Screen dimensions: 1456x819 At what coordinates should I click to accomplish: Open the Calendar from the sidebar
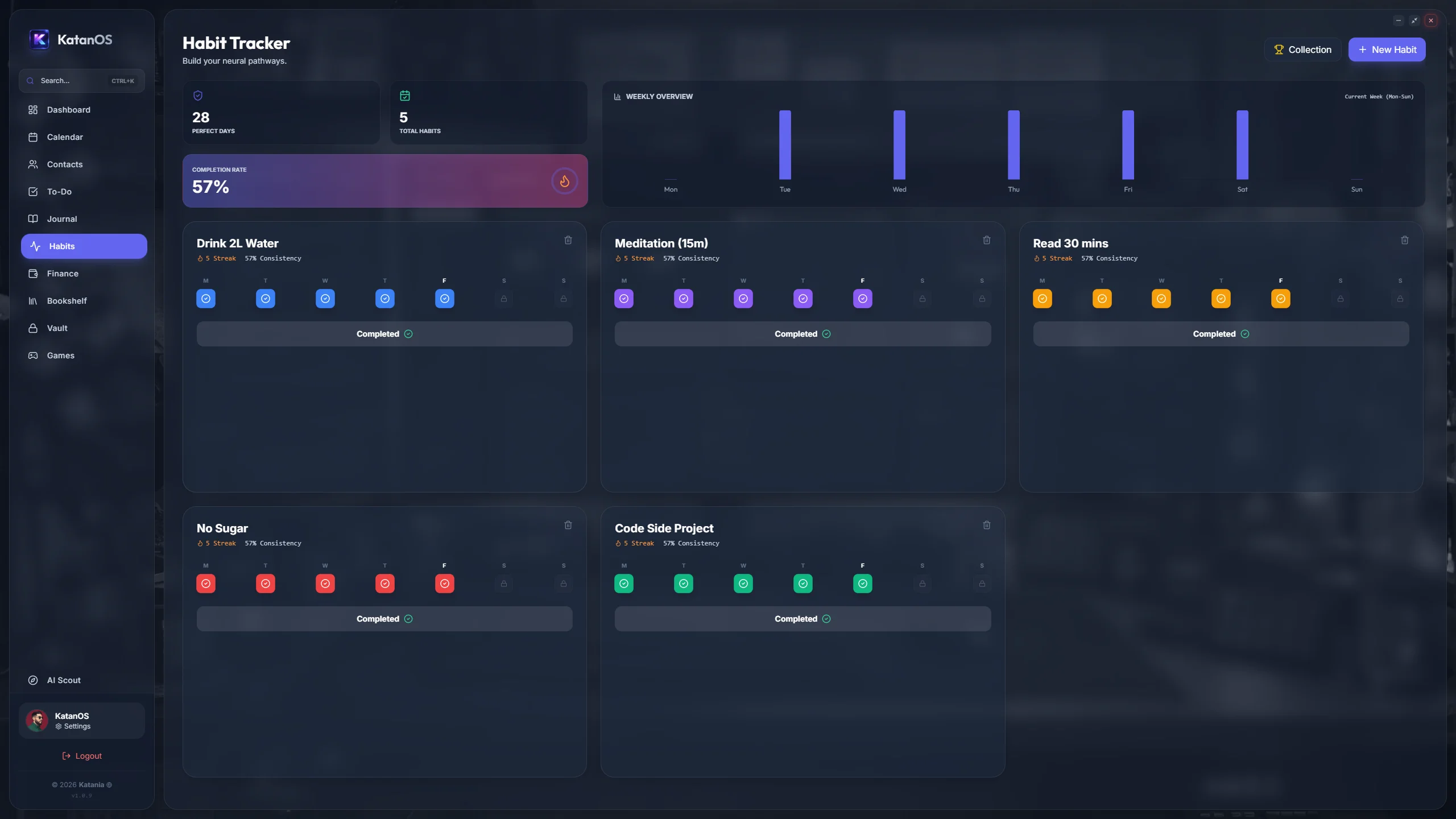tap(65, 136)
